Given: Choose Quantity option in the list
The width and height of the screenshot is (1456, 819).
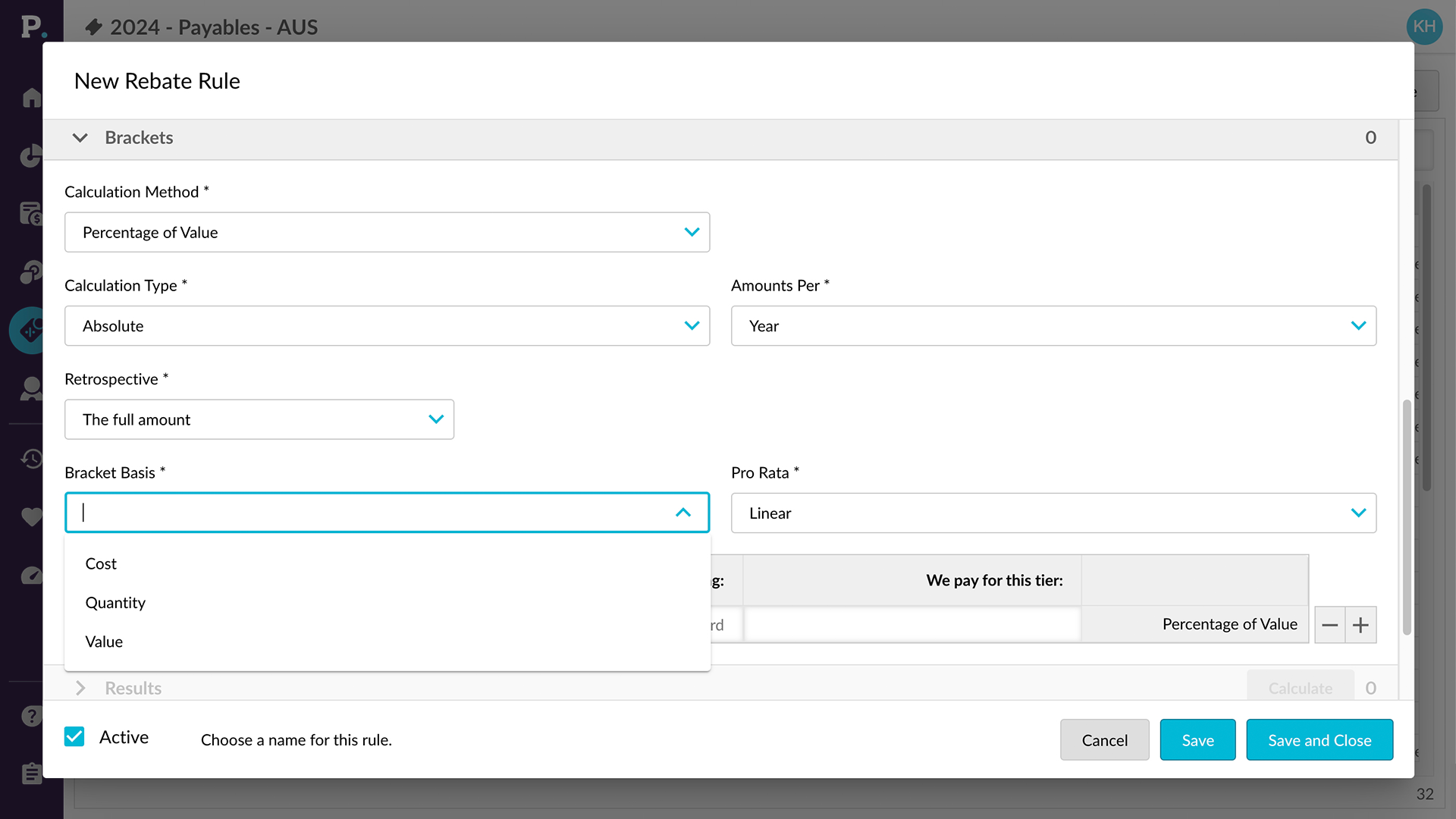Looking at the screenshot, I should point(115,603).
